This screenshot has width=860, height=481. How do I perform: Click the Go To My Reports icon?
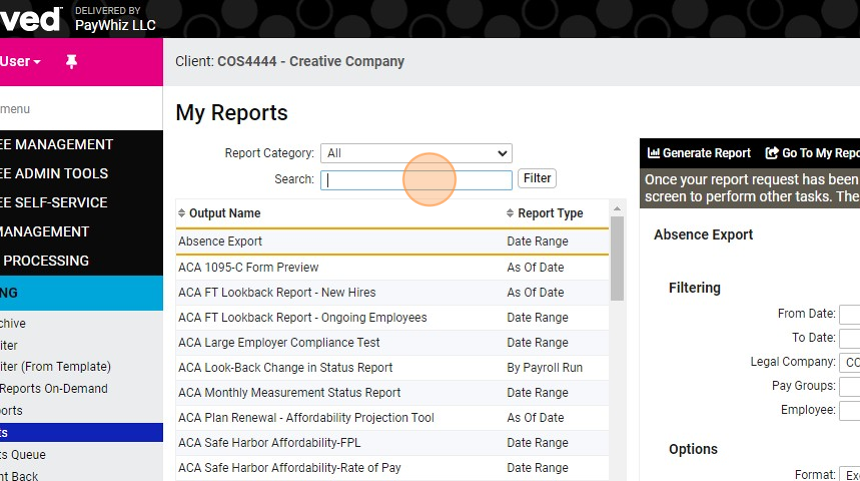pyautogui.click(x=772, y=153)
